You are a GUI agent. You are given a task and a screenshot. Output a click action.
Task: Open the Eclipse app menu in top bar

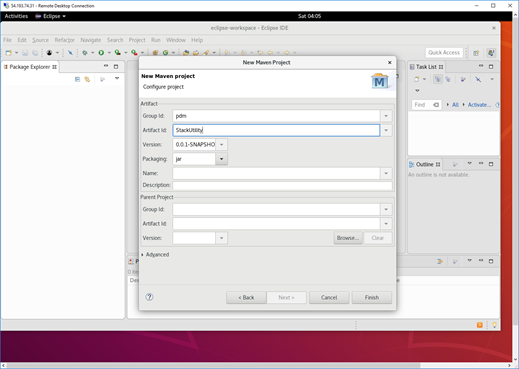51,16
